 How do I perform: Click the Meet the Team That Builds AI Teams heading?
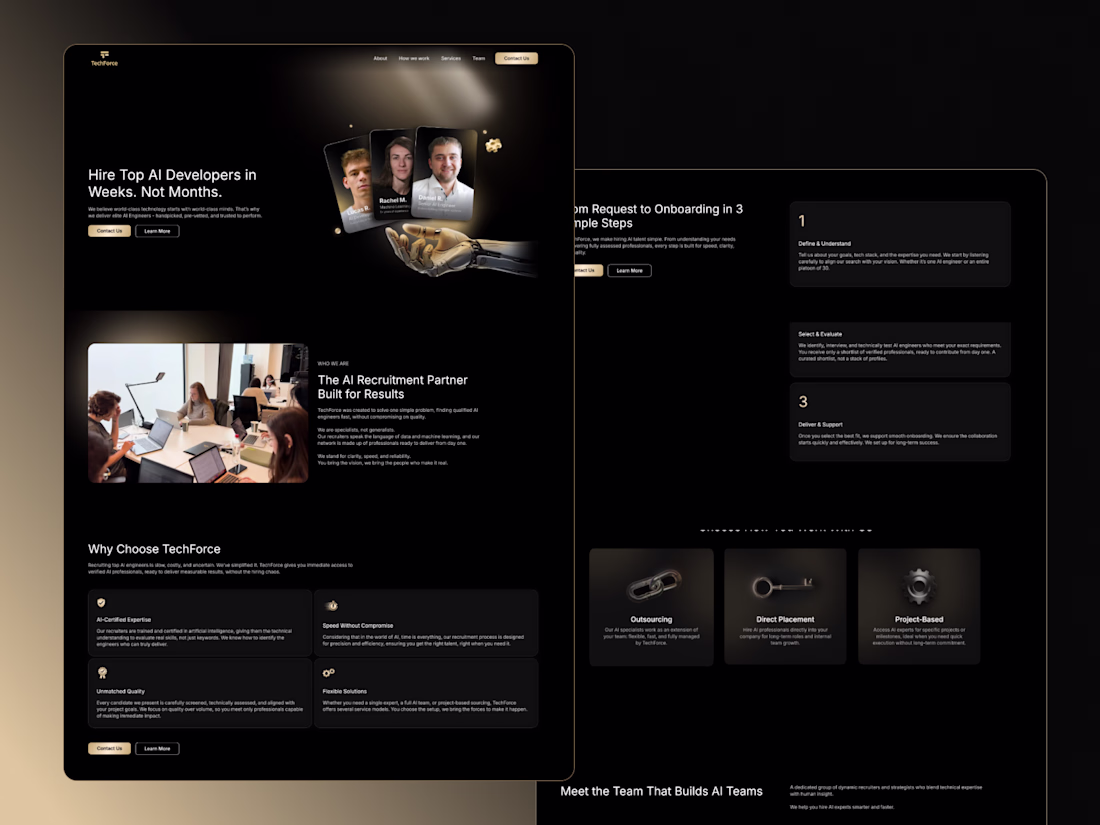click(662, 791)
